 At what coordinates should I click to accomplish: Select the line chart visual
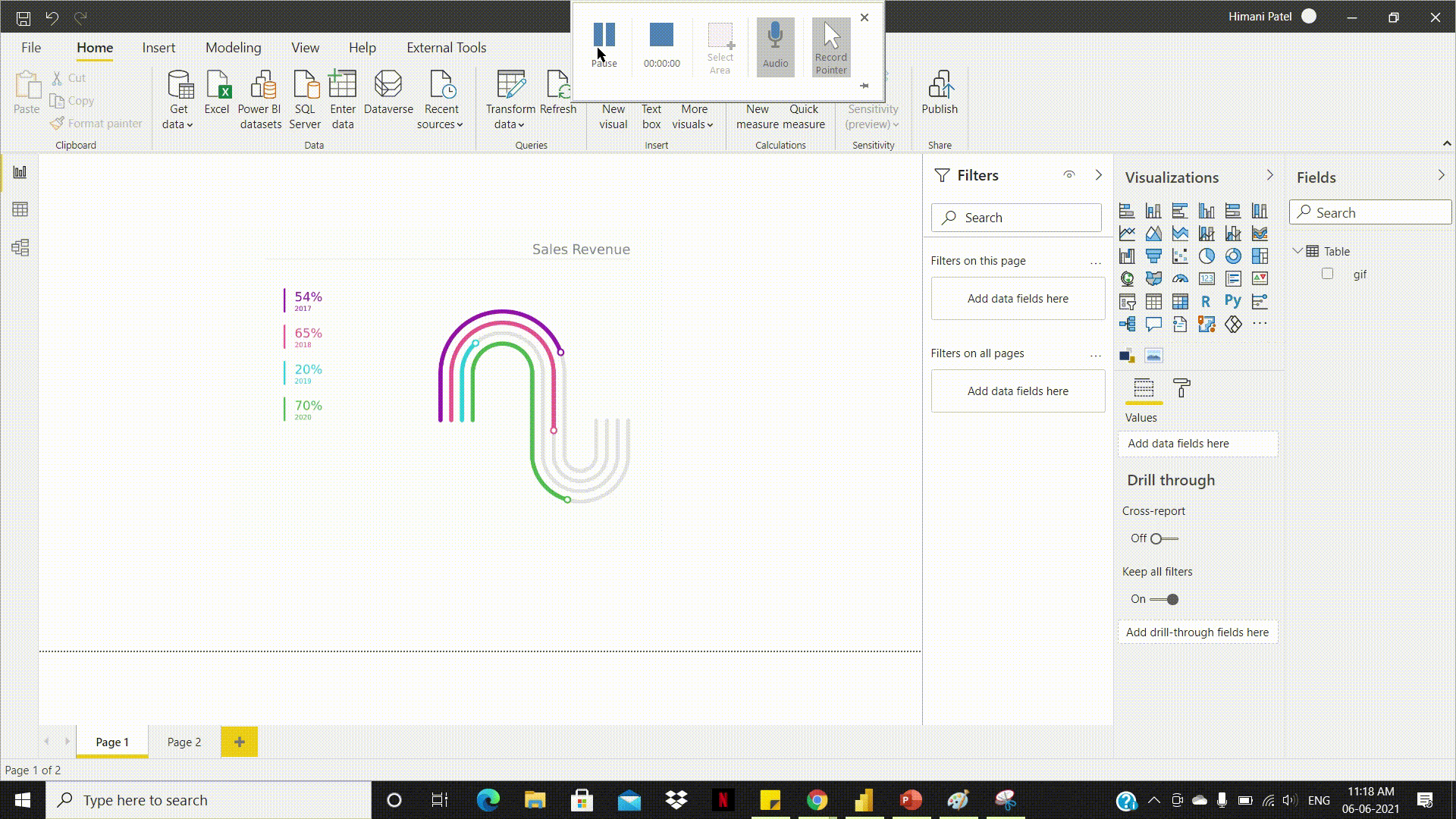(1127, 234)
